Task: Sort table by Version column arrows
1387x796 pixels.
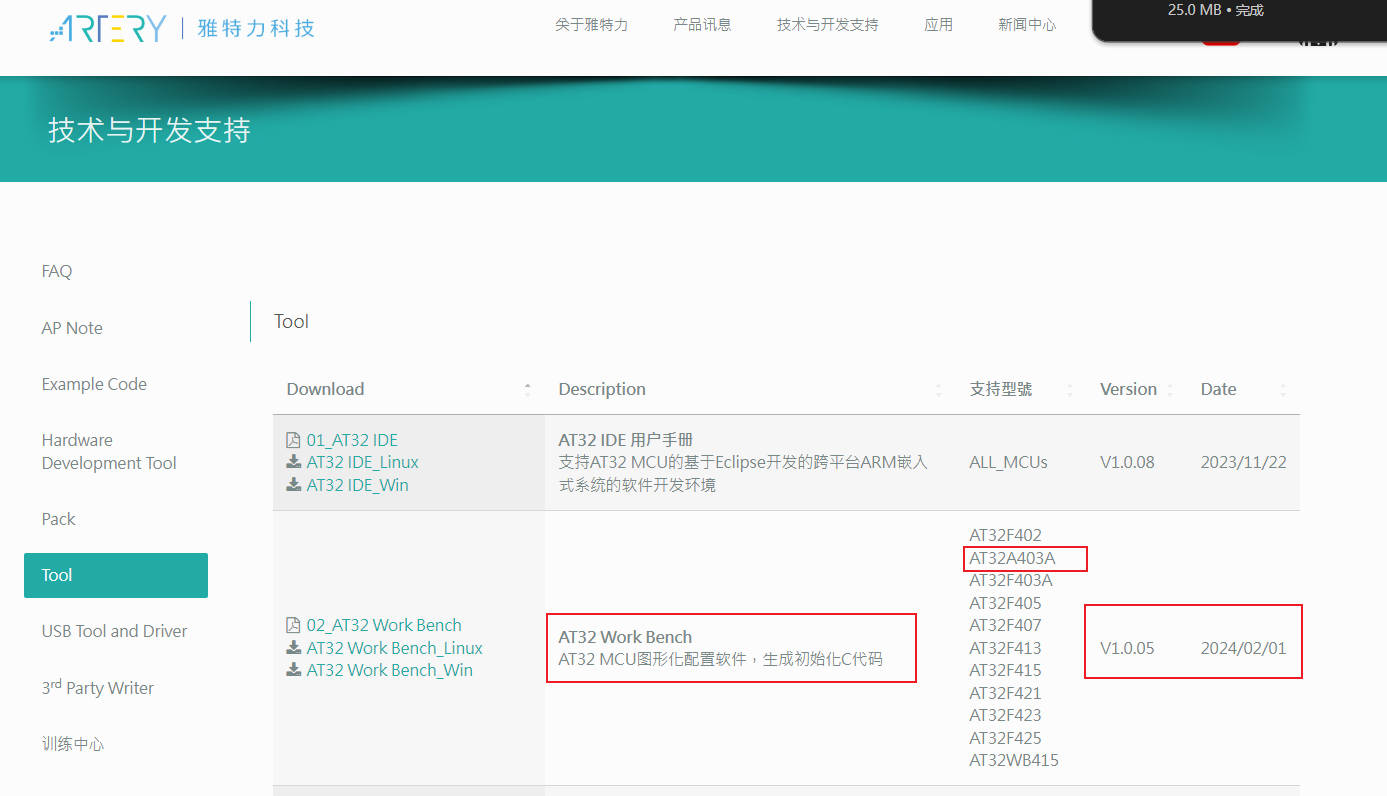Action: click(x=1170, y=390)
